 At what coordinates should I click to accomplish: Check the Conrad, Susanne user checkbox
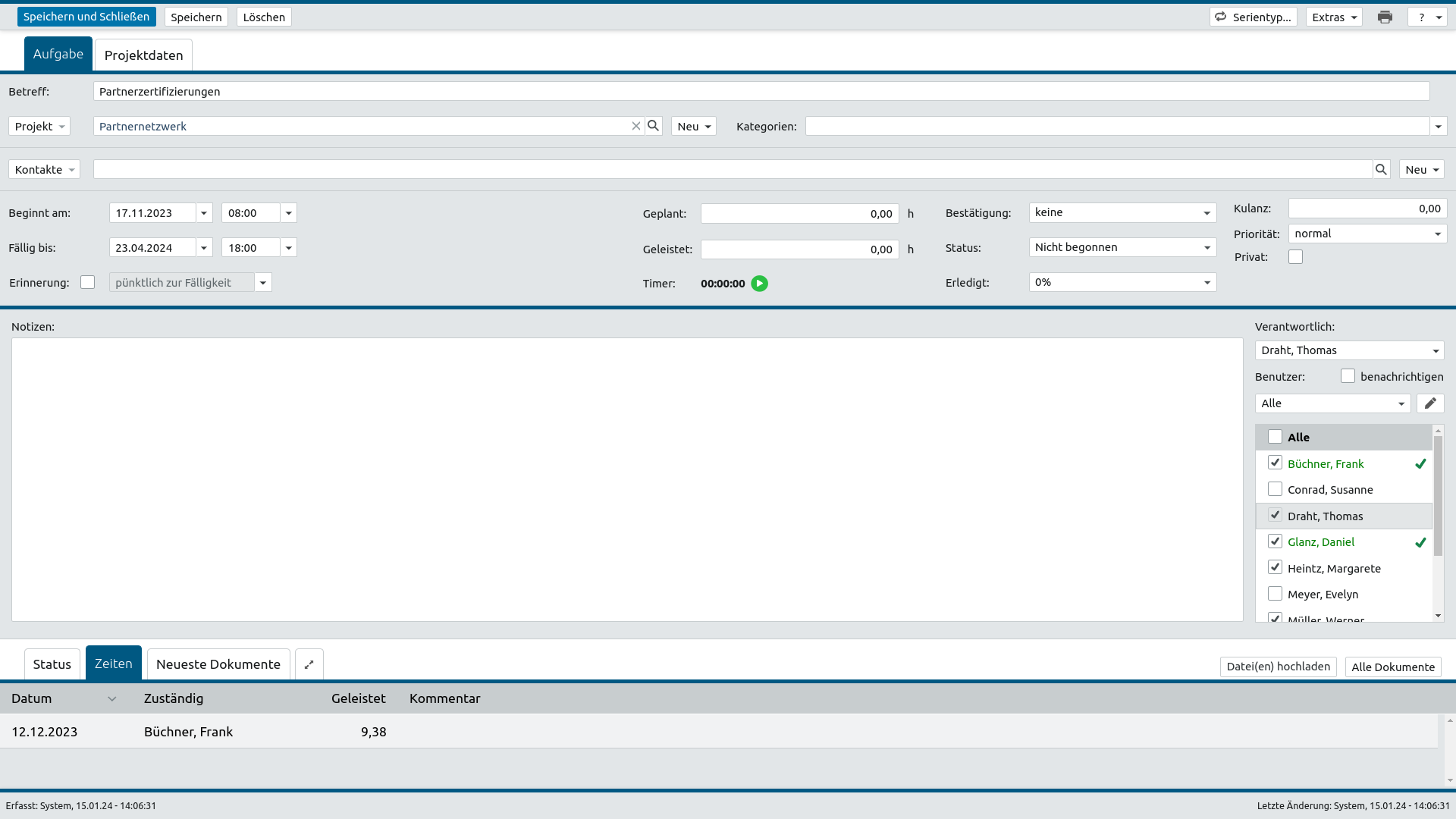click(1275, 489)
